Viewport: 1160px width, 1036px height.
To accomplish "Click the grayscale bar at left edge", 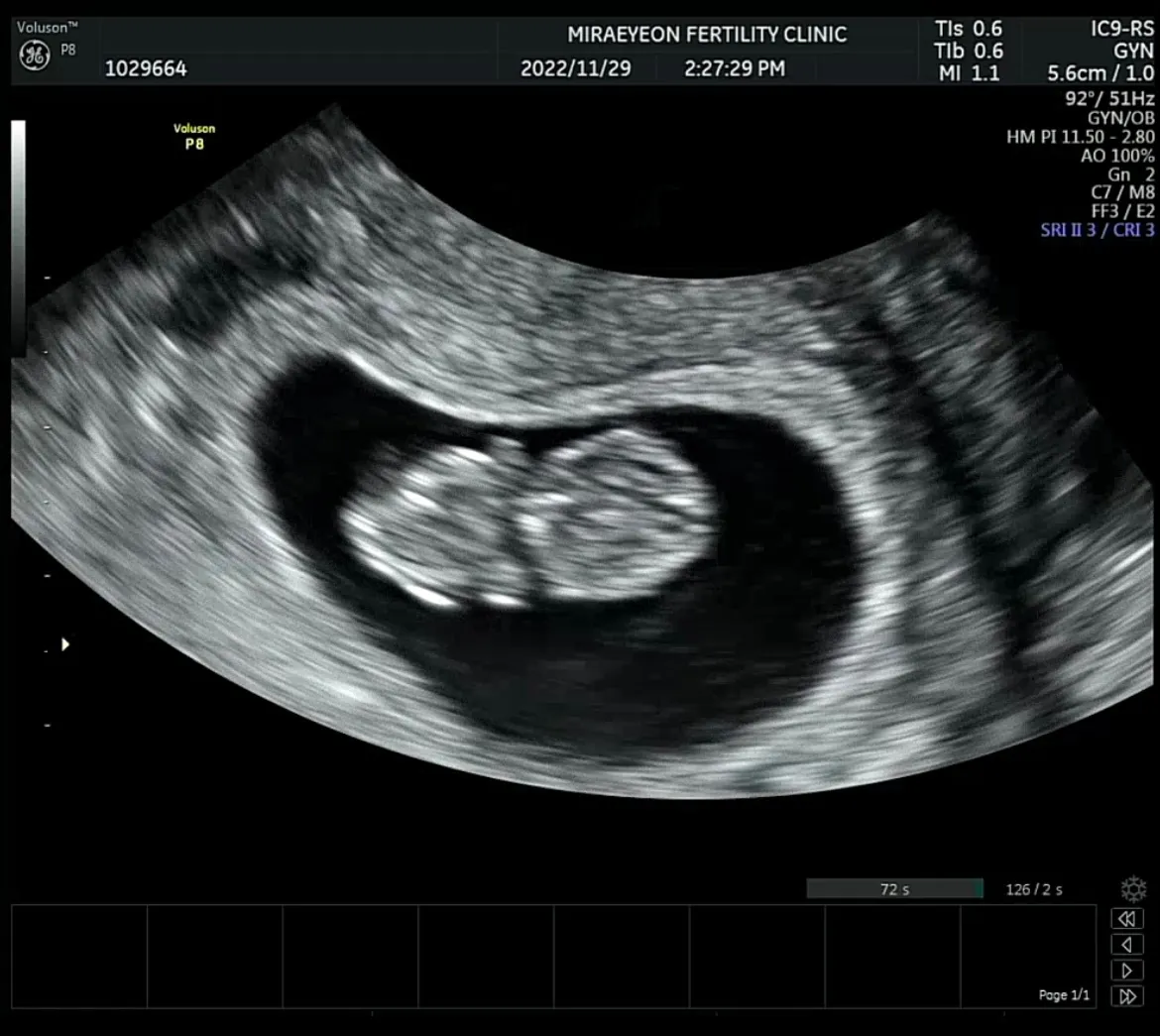I will click(18, 238).
